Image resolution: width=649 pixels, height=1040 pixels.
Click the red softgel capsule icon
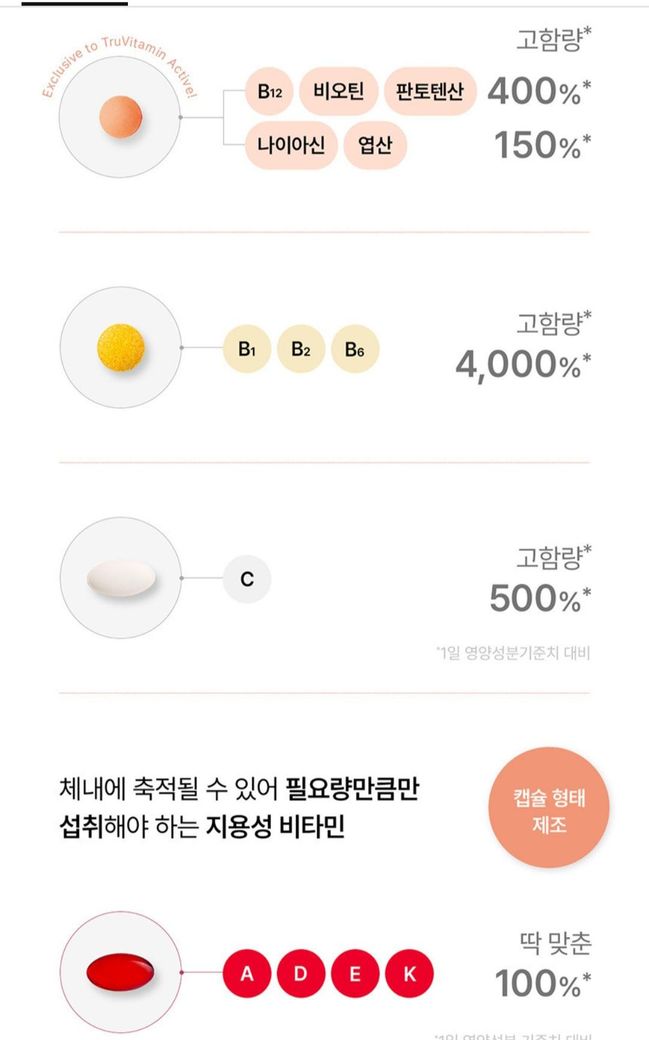point(121,972)
